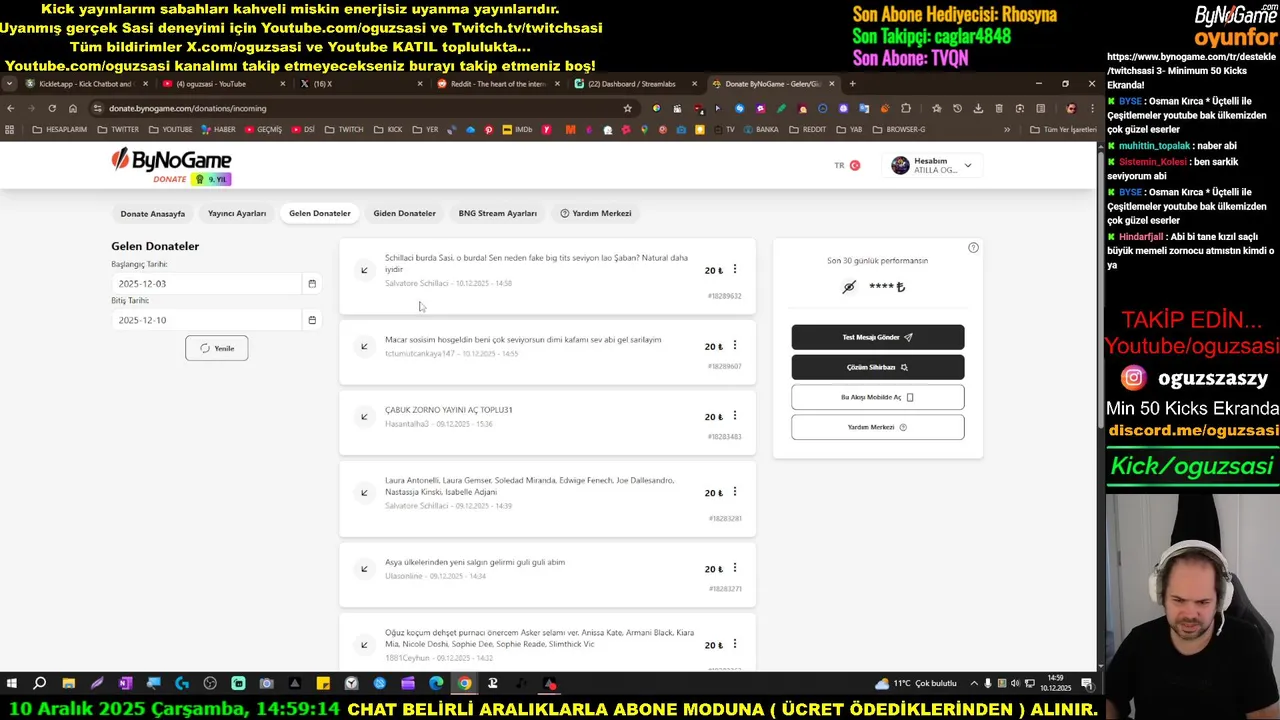Open calendar picker for Bitiş Tarihi

[x=312, y=320]
